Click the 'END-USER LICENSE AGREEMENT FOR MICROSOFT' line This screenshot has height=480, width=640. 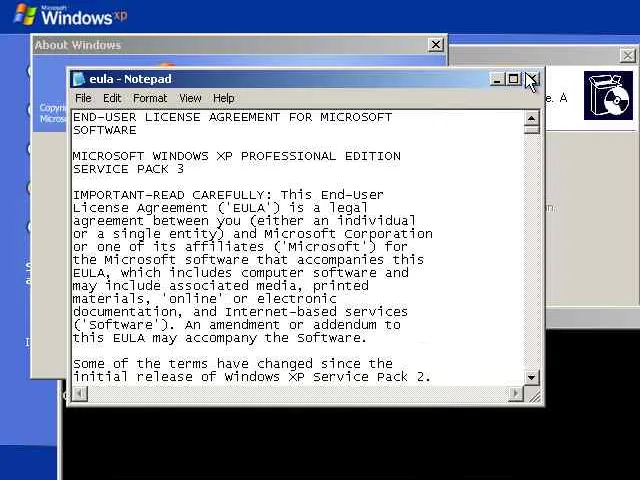232,117
